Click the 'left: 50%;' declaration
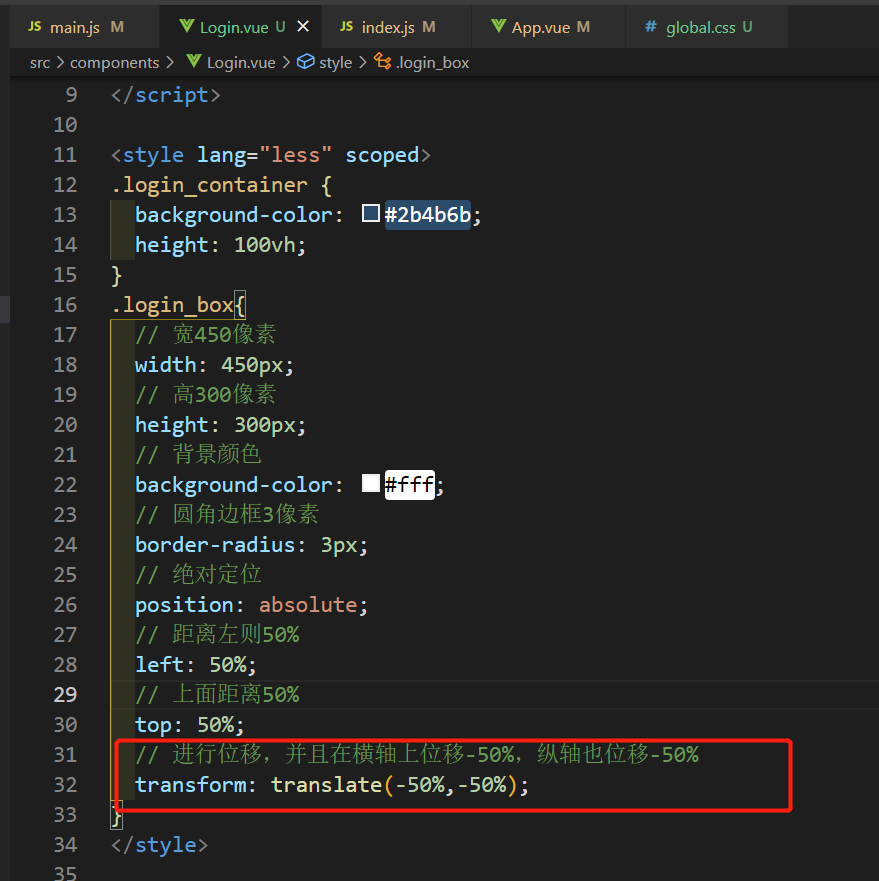 coord(196,665)
